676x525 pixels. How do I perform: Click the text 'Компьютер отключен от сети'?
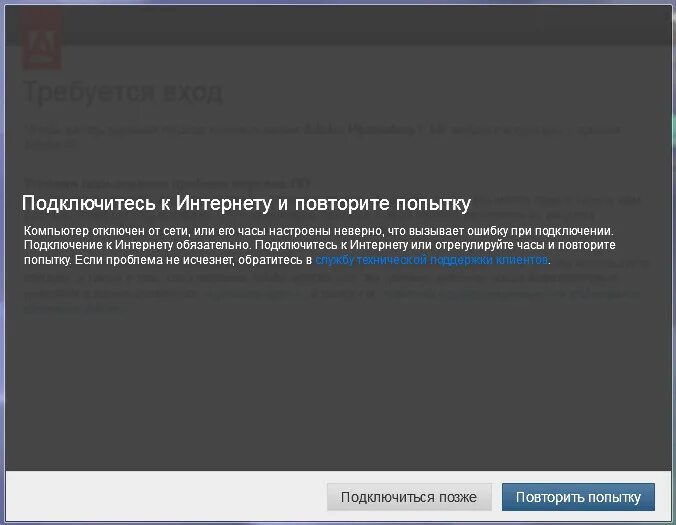tap(106, 231)
